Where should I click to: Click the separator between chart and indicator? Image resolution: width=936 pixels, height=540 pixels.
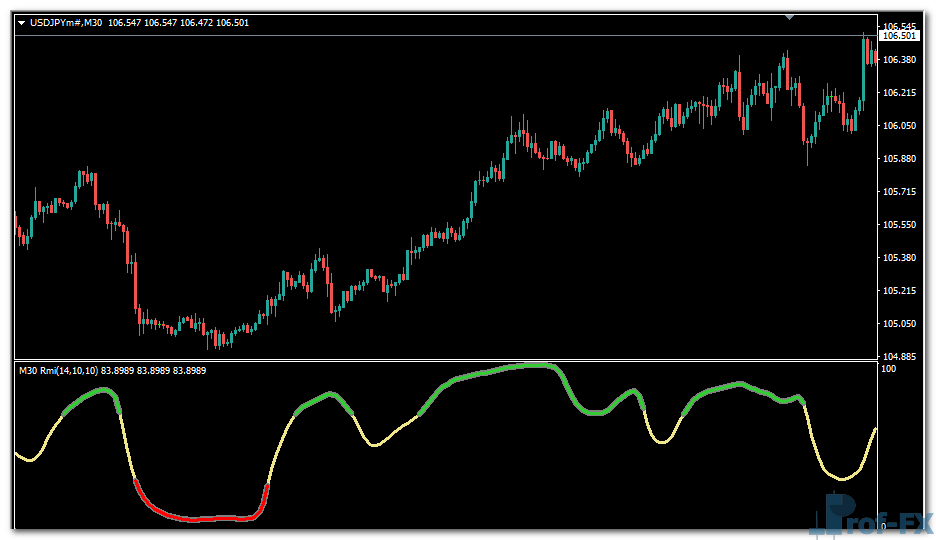click(x=440, y=360)
